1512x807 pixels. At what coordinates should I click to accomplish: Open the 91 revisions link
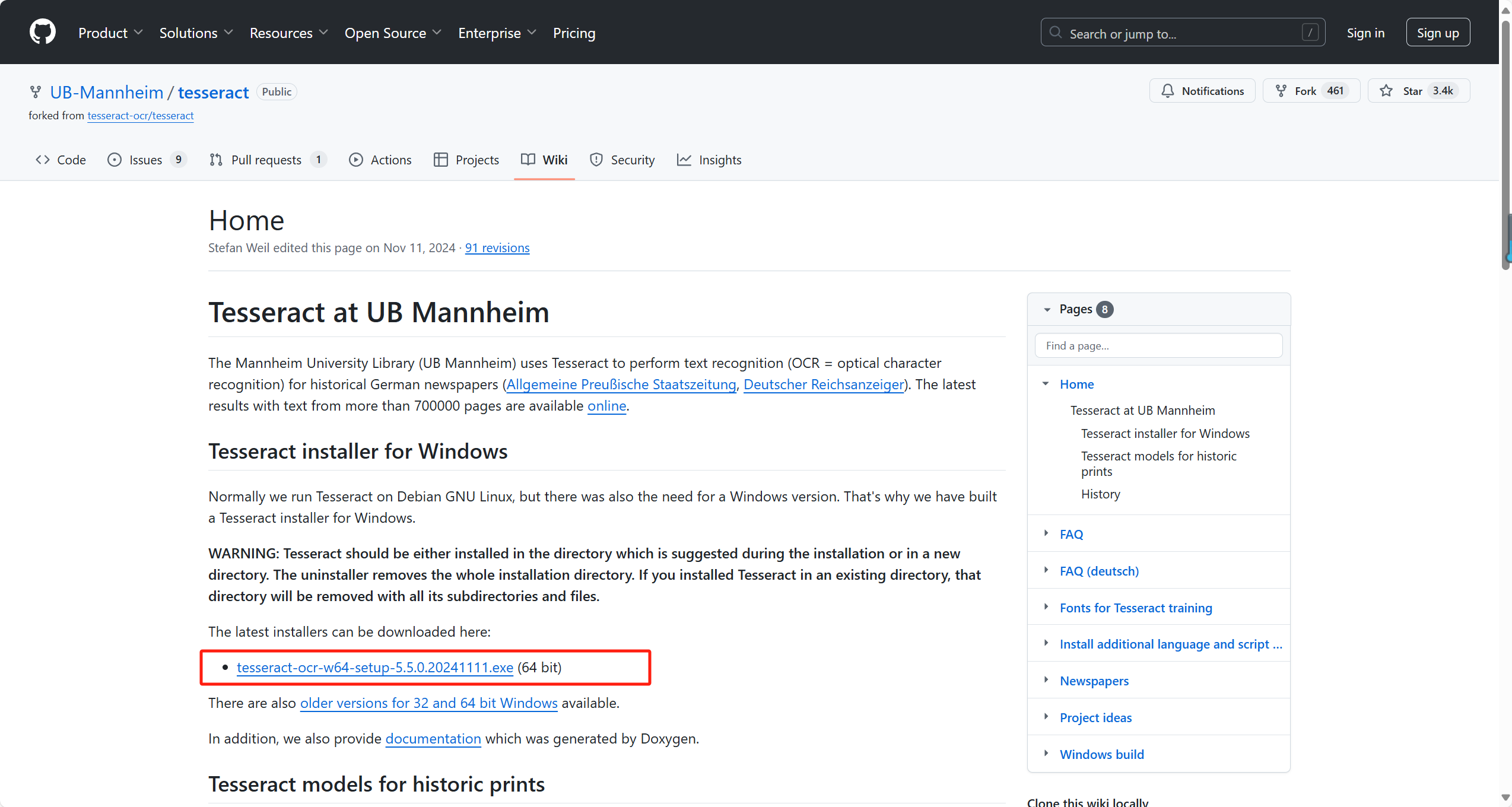[x=497, y=248]
